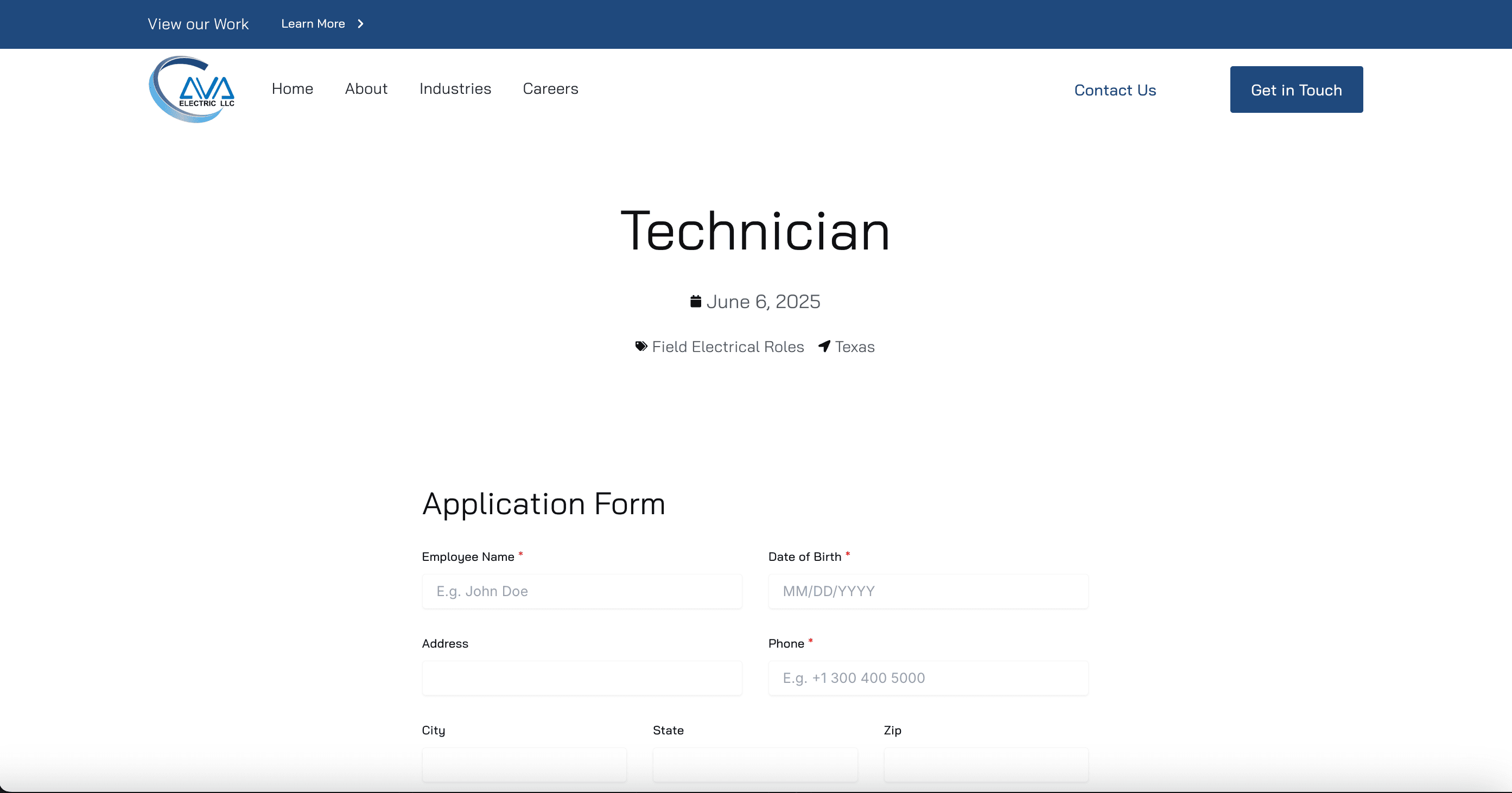Click the chevron arrow next to Learn More
Viewport: 1512px width, 793px height.
coord(359,24)
